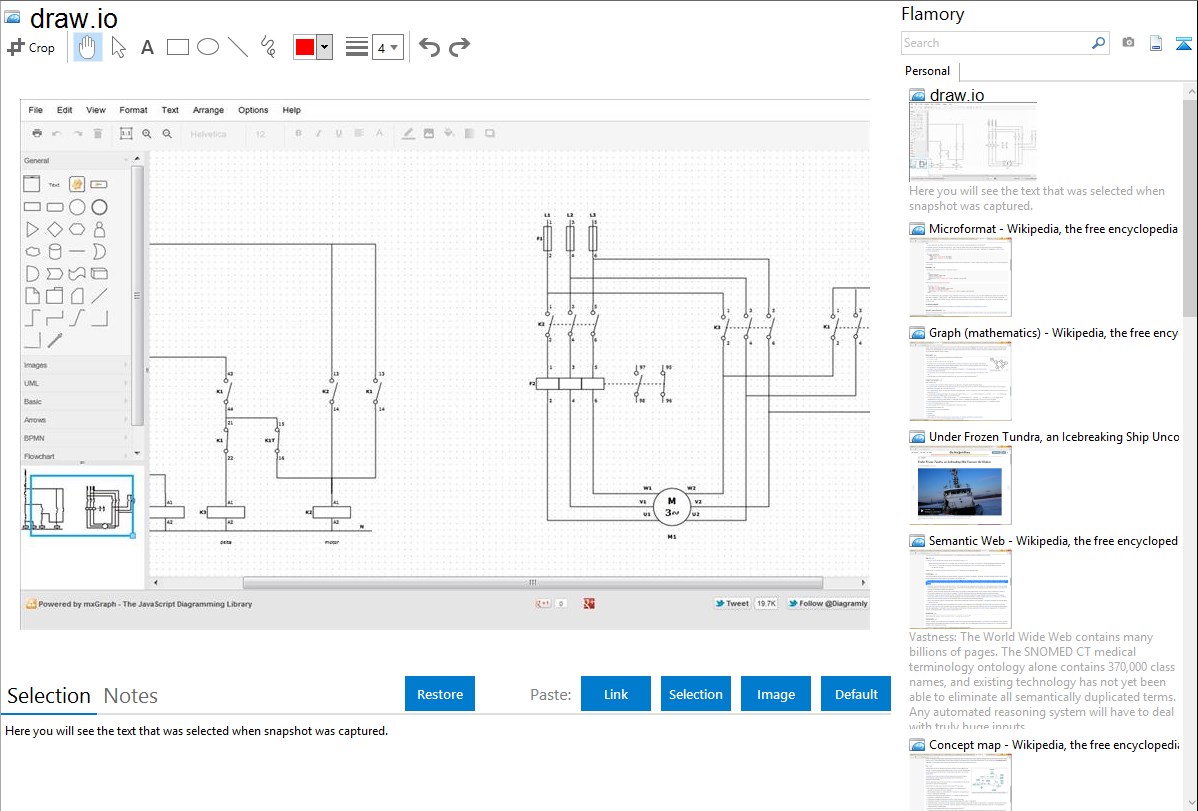
Task: Click the Image paste button
Action: pyautogui.click(x=776, y=694)
